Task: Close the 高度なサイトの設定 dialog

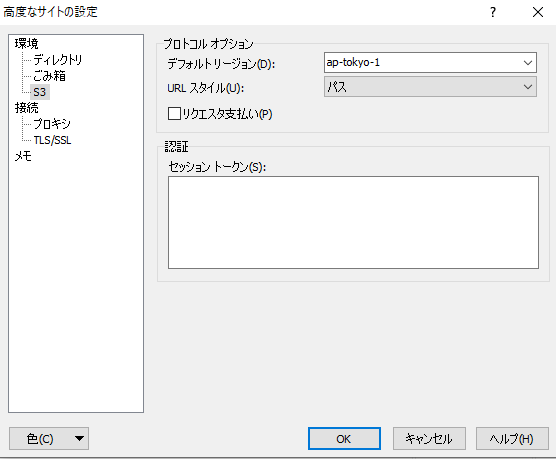Action: click(x=538, y=12)
